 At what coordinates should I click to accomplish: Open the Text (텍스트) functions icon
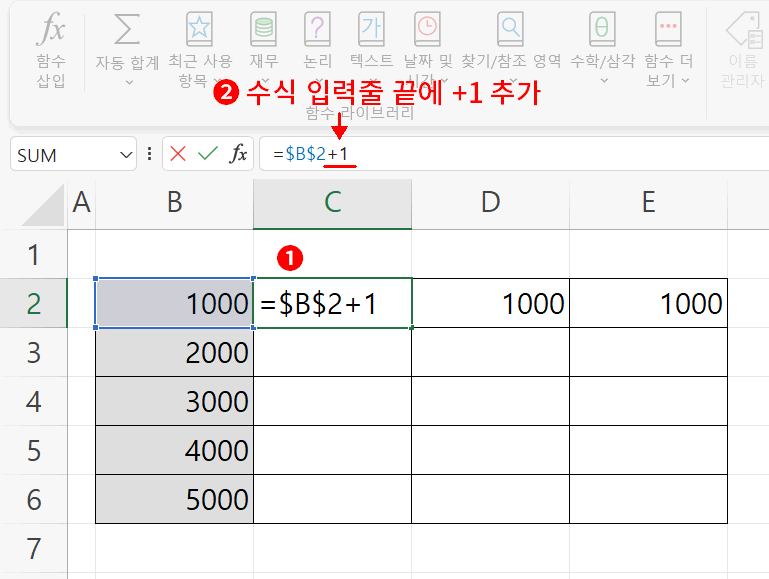point(371,29)
